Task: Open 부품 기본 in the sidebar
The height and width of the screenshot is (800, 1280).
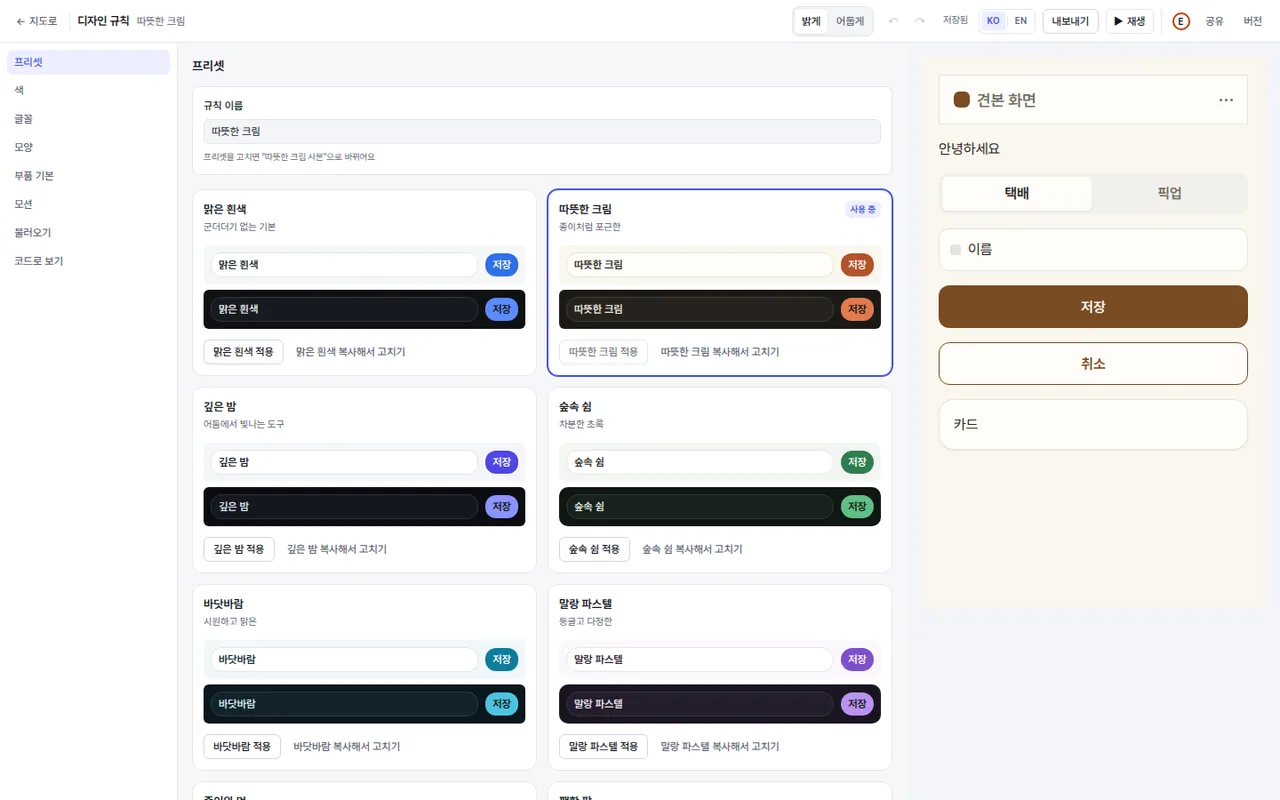Action: pos(88,176)
